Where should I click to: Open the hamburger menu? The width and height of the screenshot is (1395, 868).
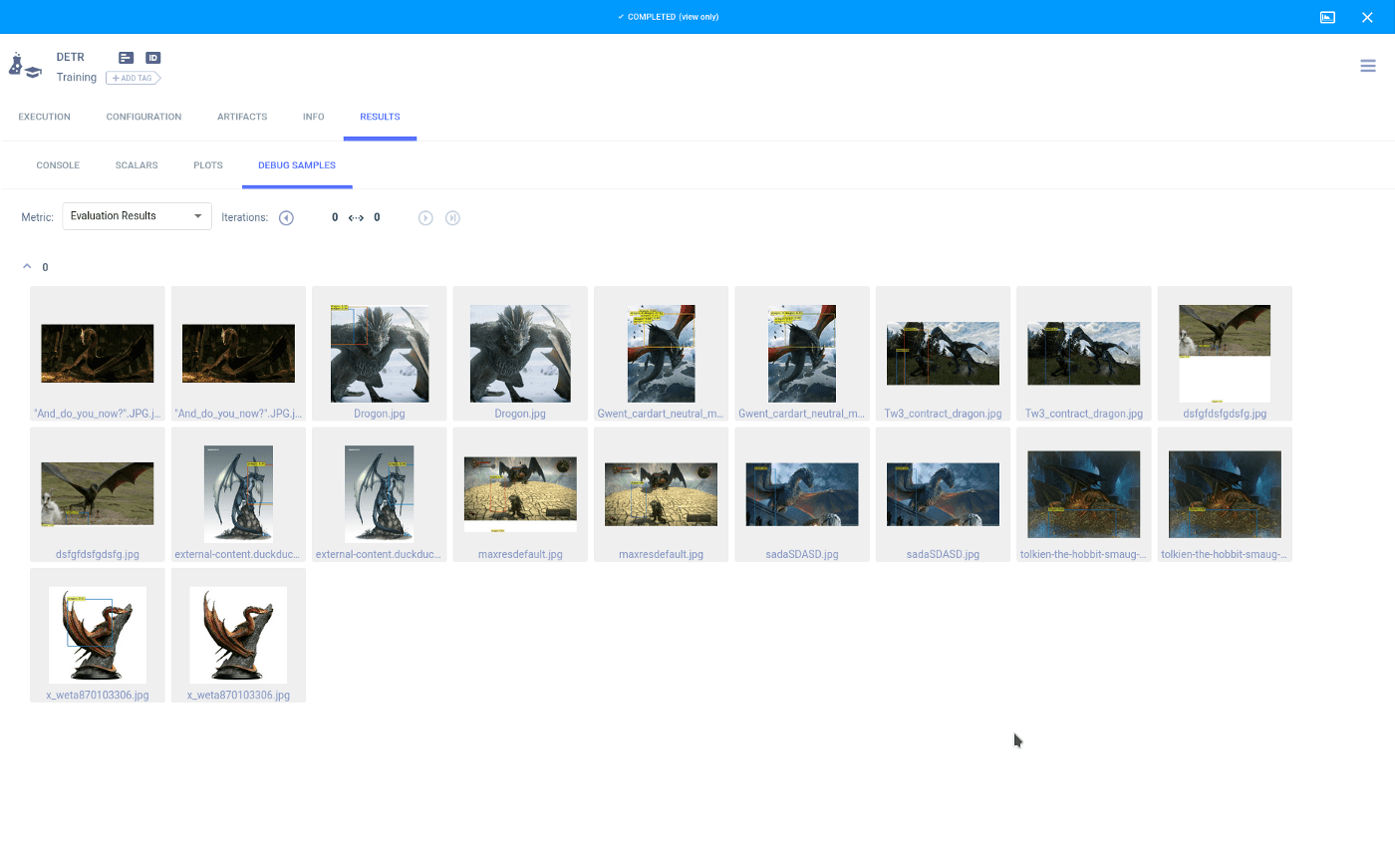(x=1368, y=66)
